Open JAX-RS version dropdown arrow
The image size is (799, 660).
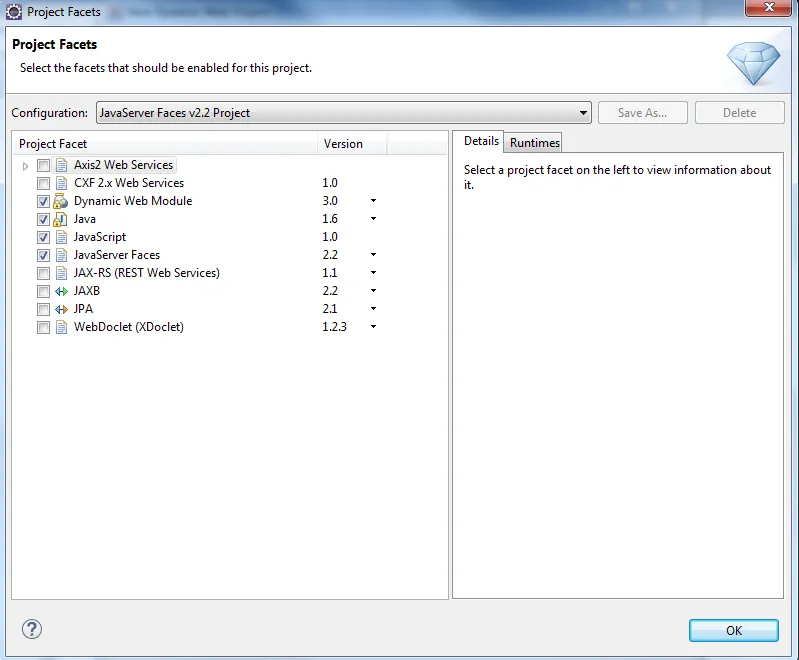[374, 273]
